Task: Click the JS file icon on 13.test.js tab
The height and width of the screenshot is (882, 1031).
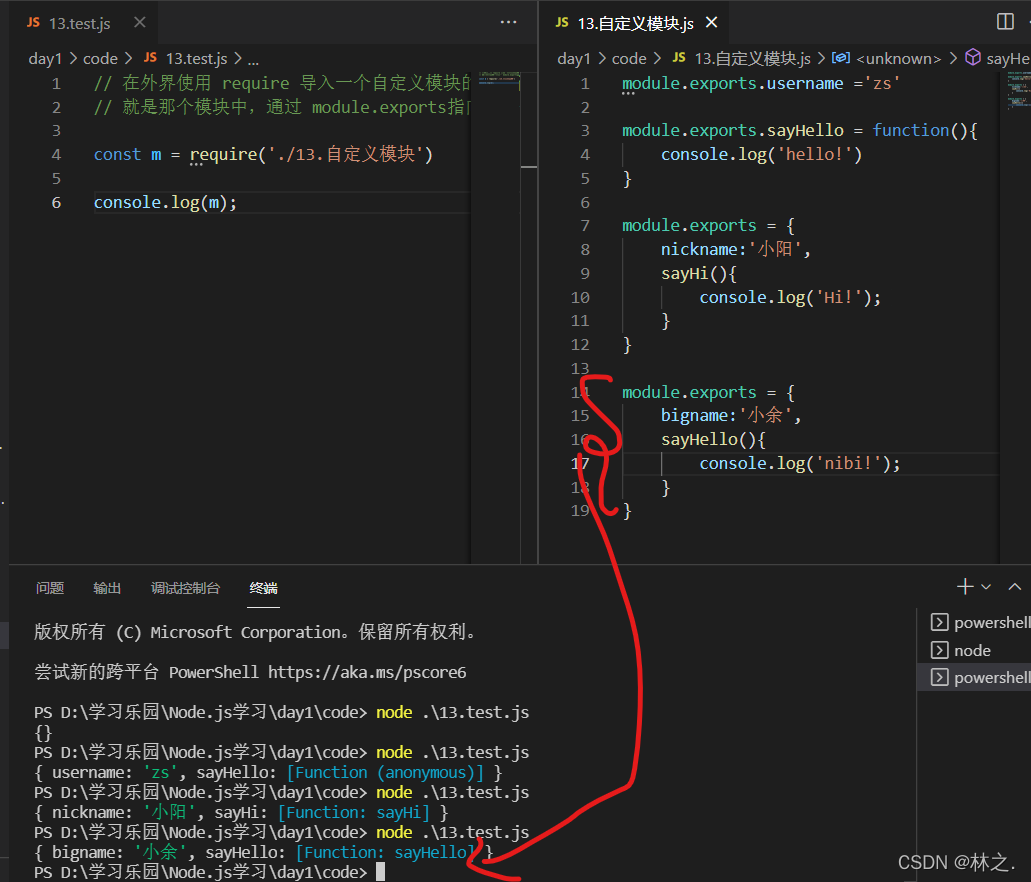Action: (x=33, y=22)
